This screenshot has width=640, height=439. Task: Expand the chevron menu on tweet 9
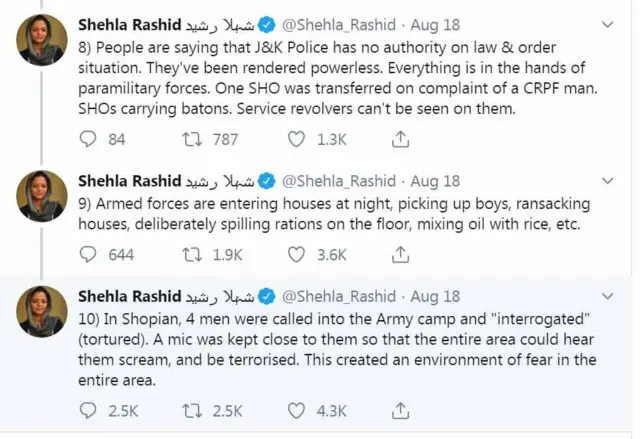tap(610, 182)
